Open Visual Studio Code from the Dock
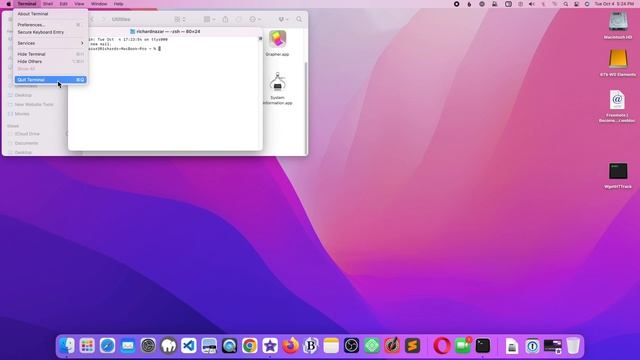Viewport: 640px width, 360px height. 189,346
